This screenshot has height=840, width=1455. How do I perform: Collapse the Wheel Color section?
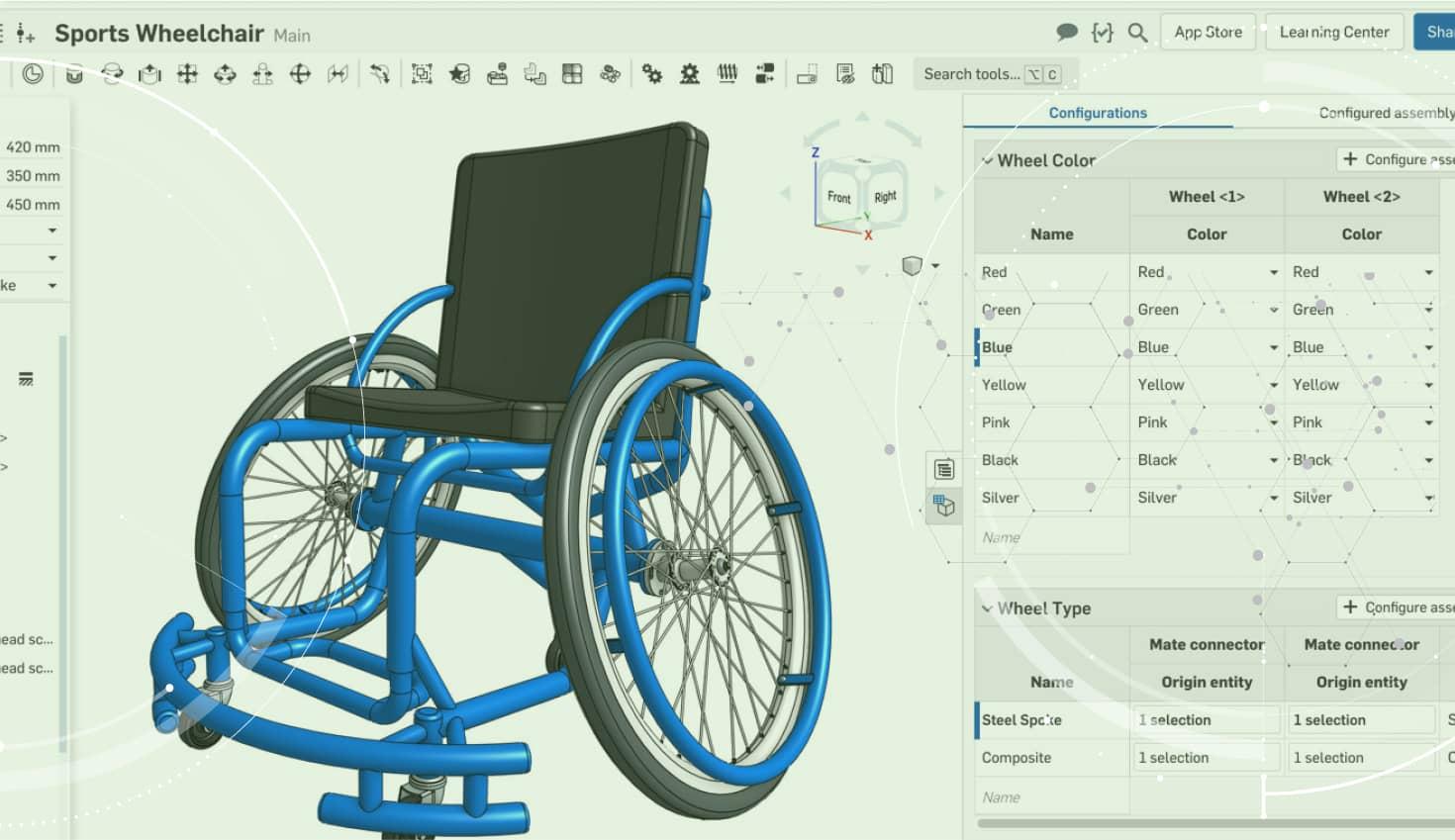(x=987, y=160)
